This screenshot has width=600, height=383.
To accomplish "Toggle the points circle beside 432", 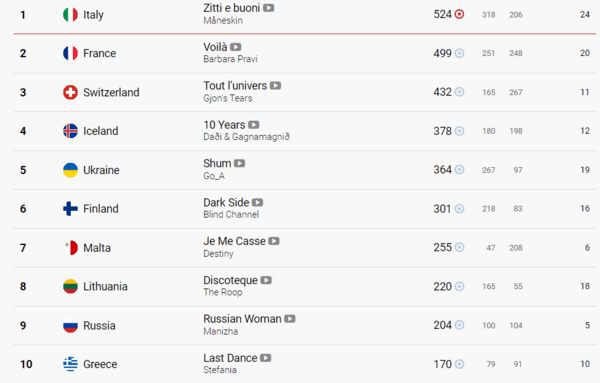I will coord(459,92).
